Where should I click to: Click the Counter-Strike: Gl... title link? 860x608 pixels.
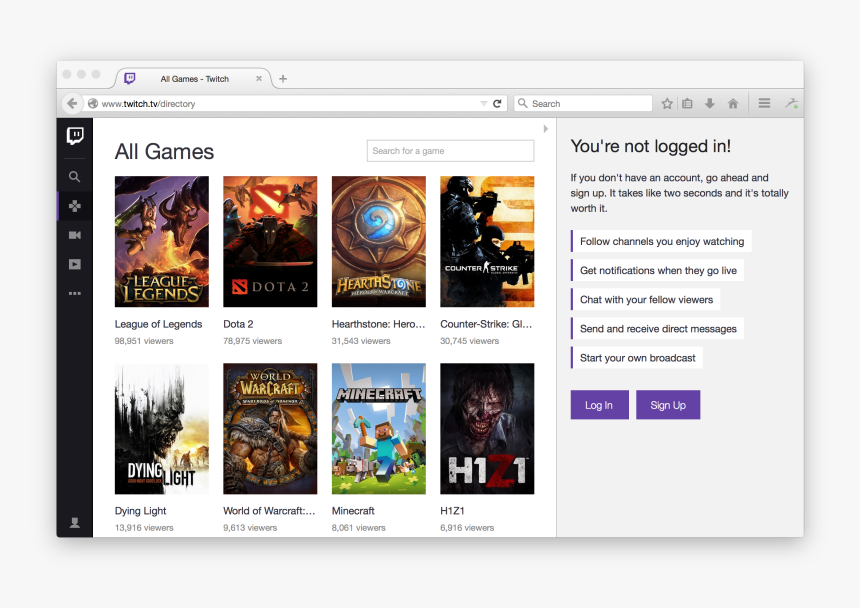pos(486,324)
